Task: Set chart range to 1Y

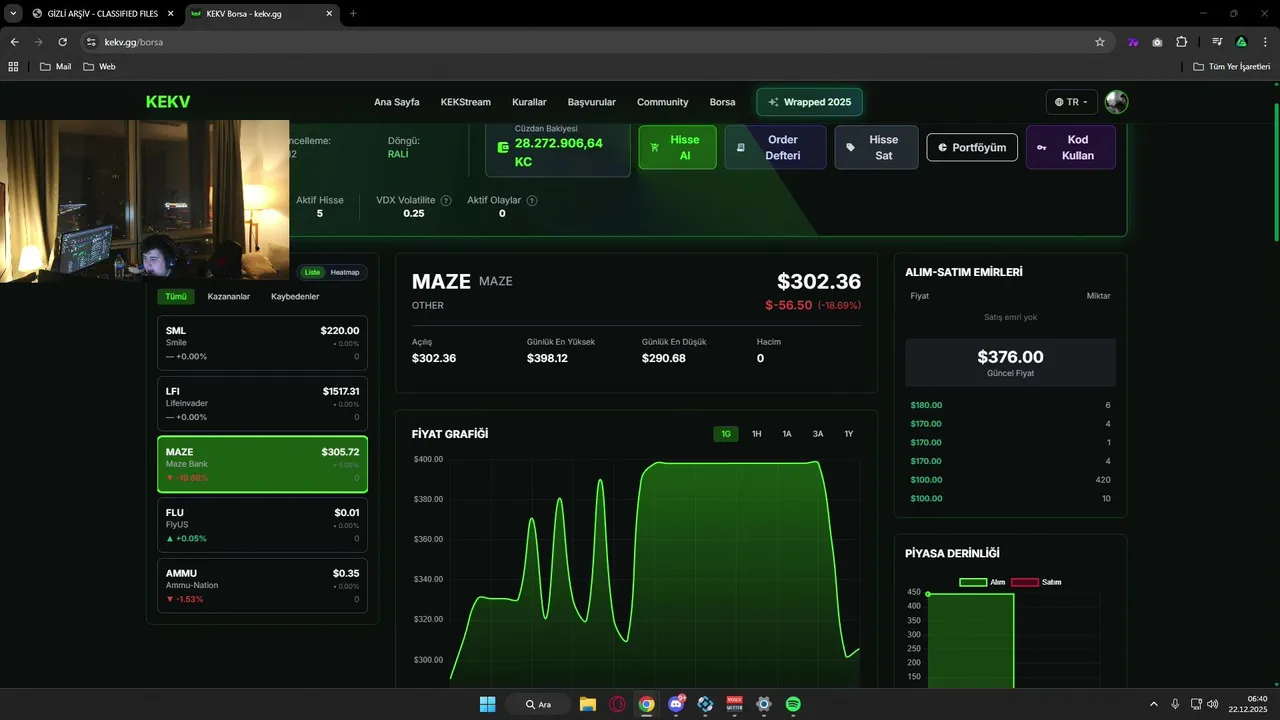Action: (x=849, y=434)
